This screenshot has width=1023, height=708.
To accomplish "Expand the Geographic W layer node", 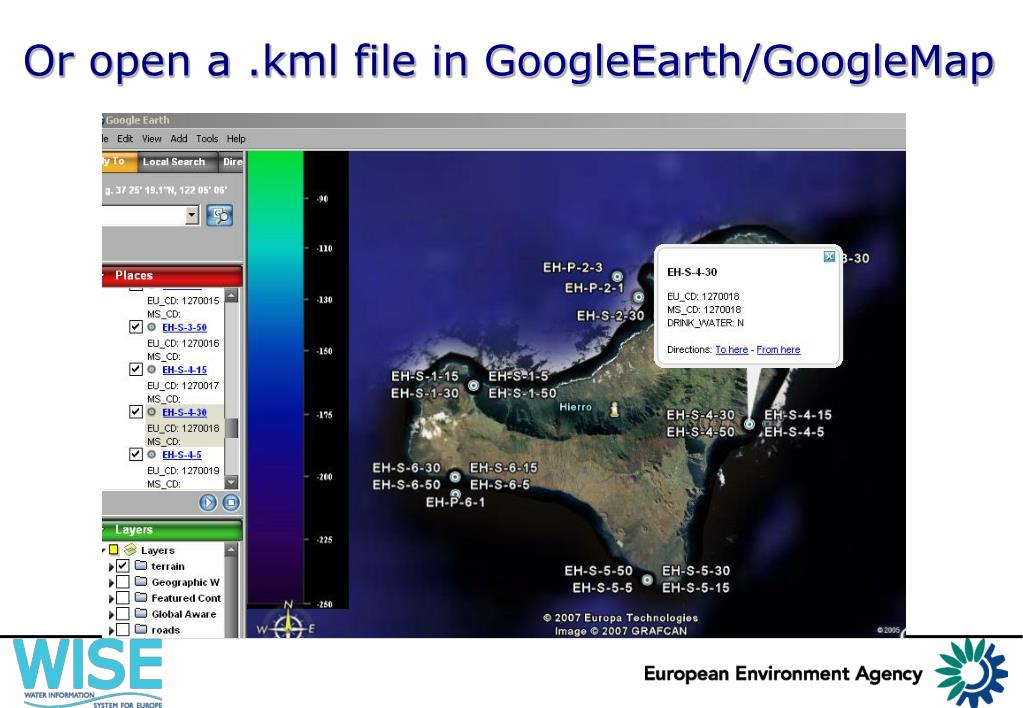I will tap(111, 583).
